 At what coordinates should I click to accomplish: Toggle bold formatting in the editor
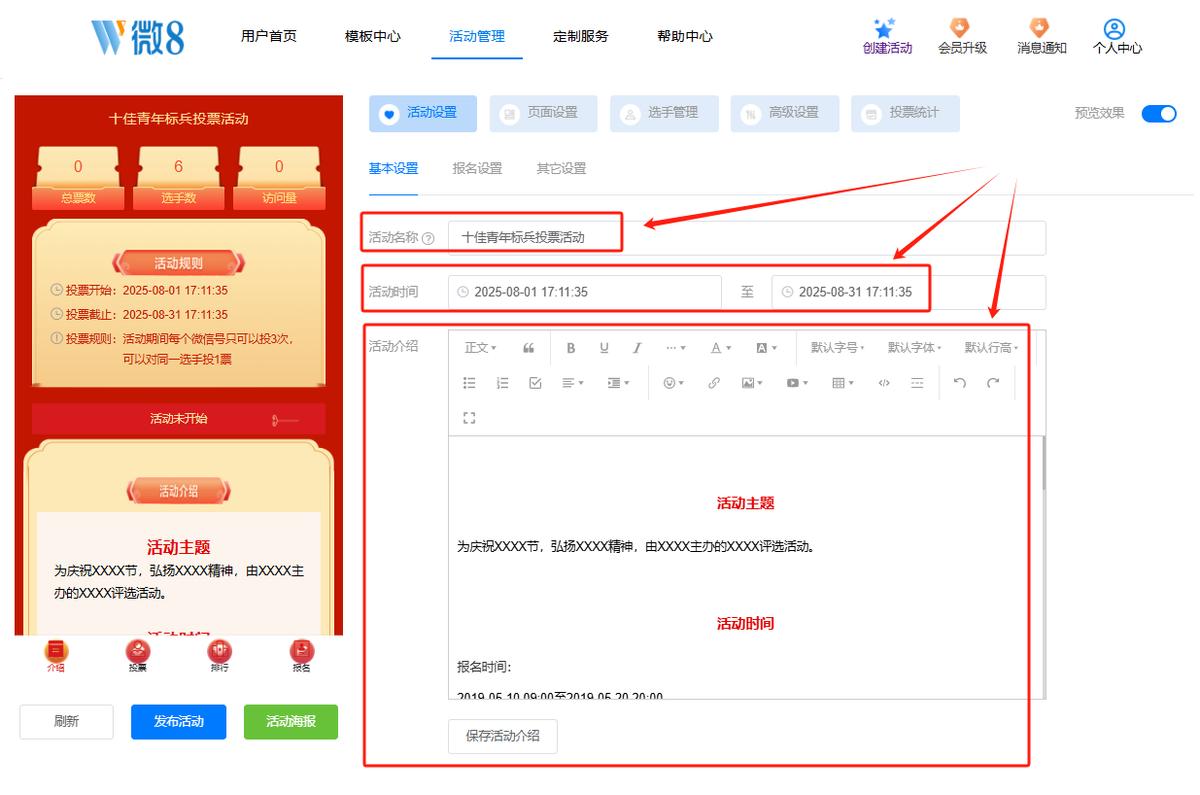[571, 348]
